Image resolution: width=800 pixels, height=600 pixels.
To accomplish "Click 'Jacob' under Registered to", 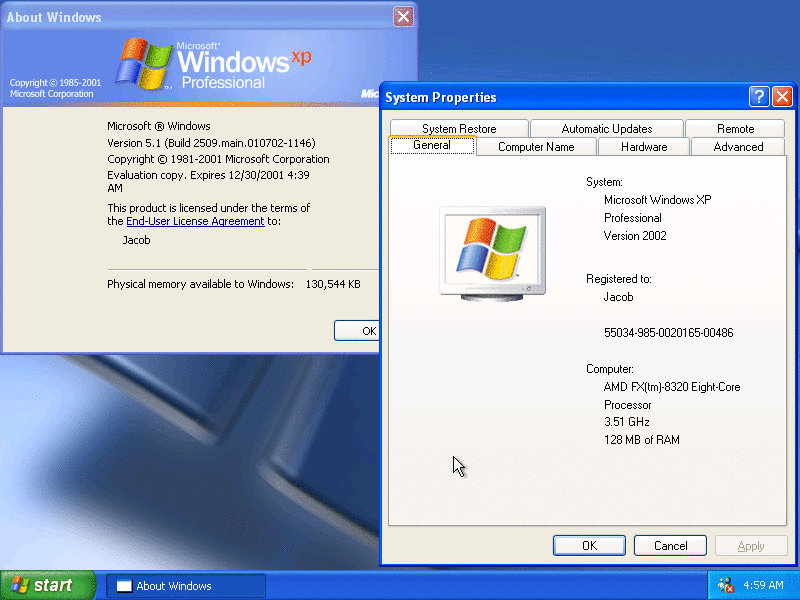I will [618, 297].
